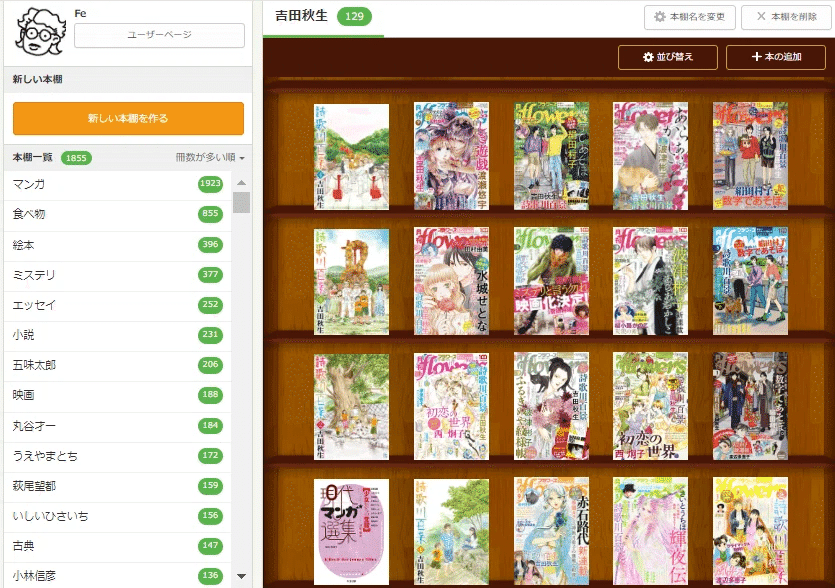The width and height of the screenshot is (835, 588).
Task: Click the 本の追加 button
Action: (776, 57)
